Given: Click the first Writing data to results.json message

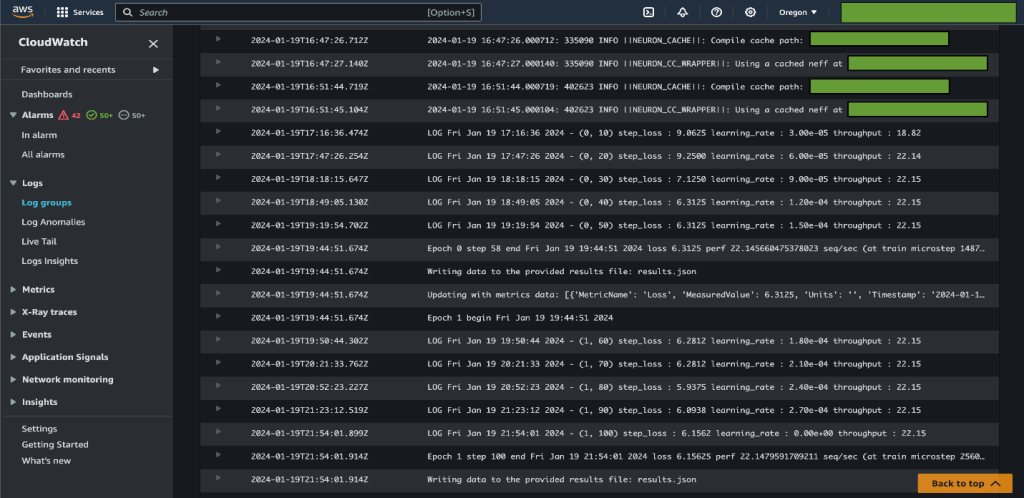Looking at the screenshot, I should [x=562, y=272].
